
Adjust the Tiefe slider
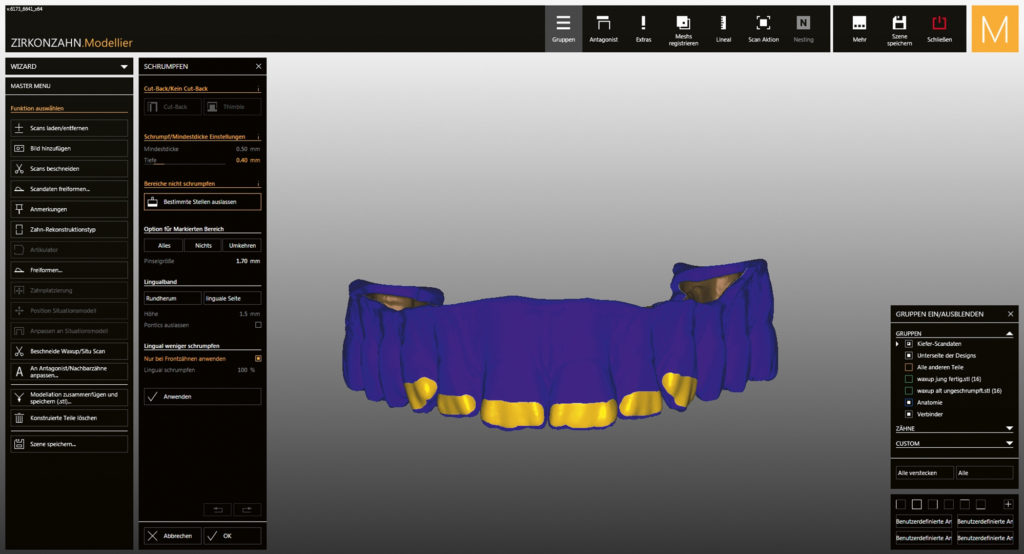tap(185, 163)
